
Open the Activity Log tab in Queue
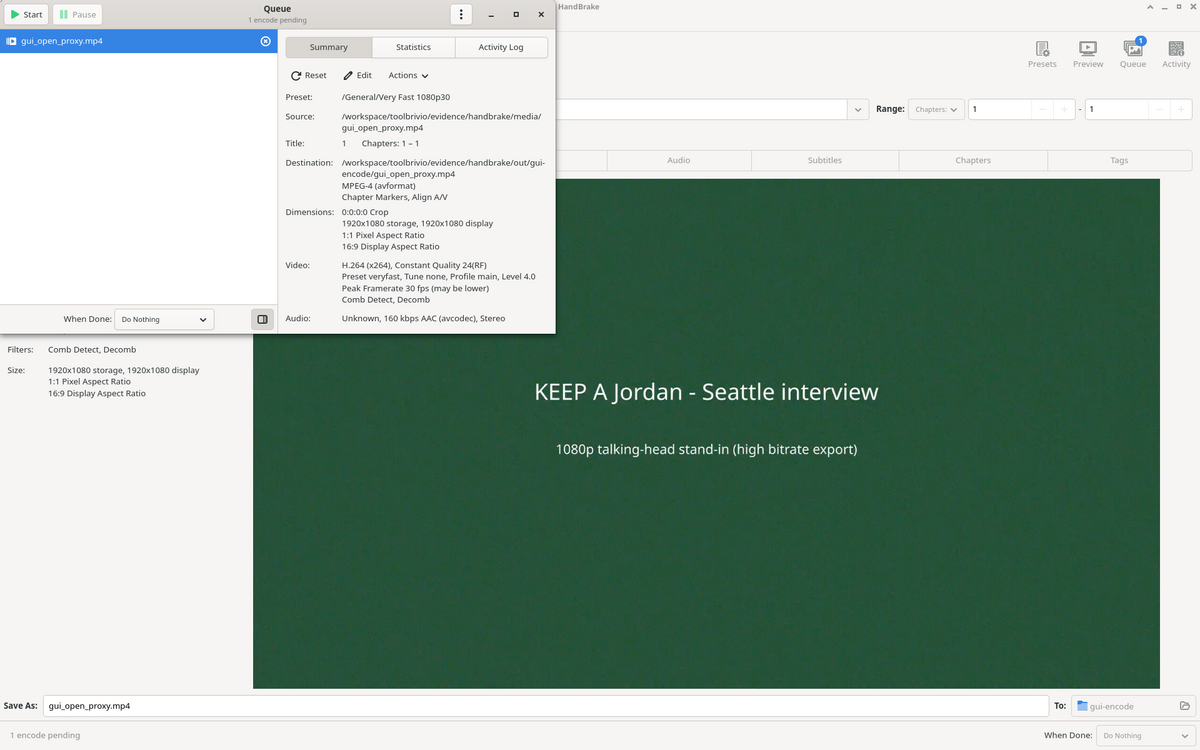pos(501,47)
